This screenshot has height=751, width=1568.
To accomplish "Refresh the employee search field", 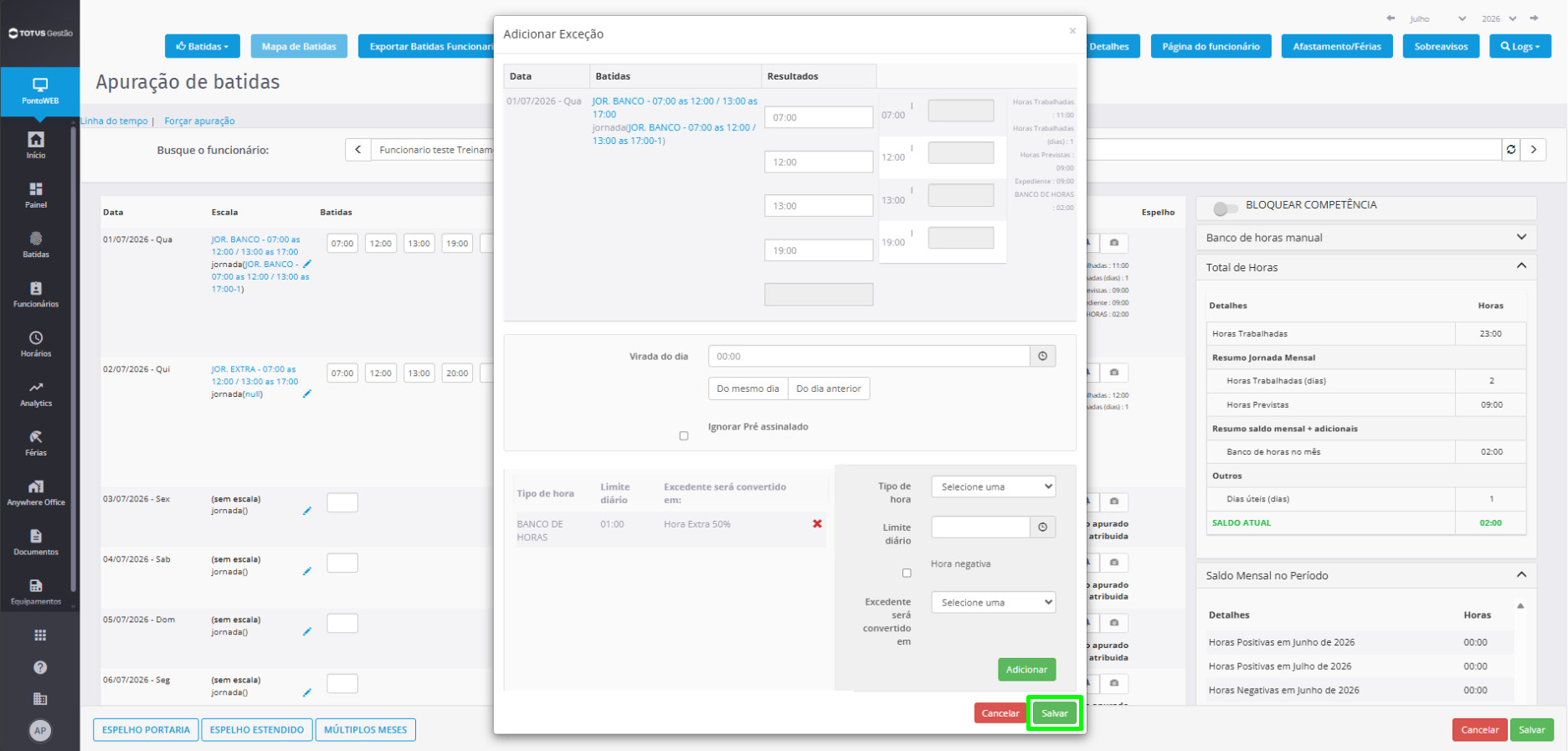I will (x=1511, y=150).
